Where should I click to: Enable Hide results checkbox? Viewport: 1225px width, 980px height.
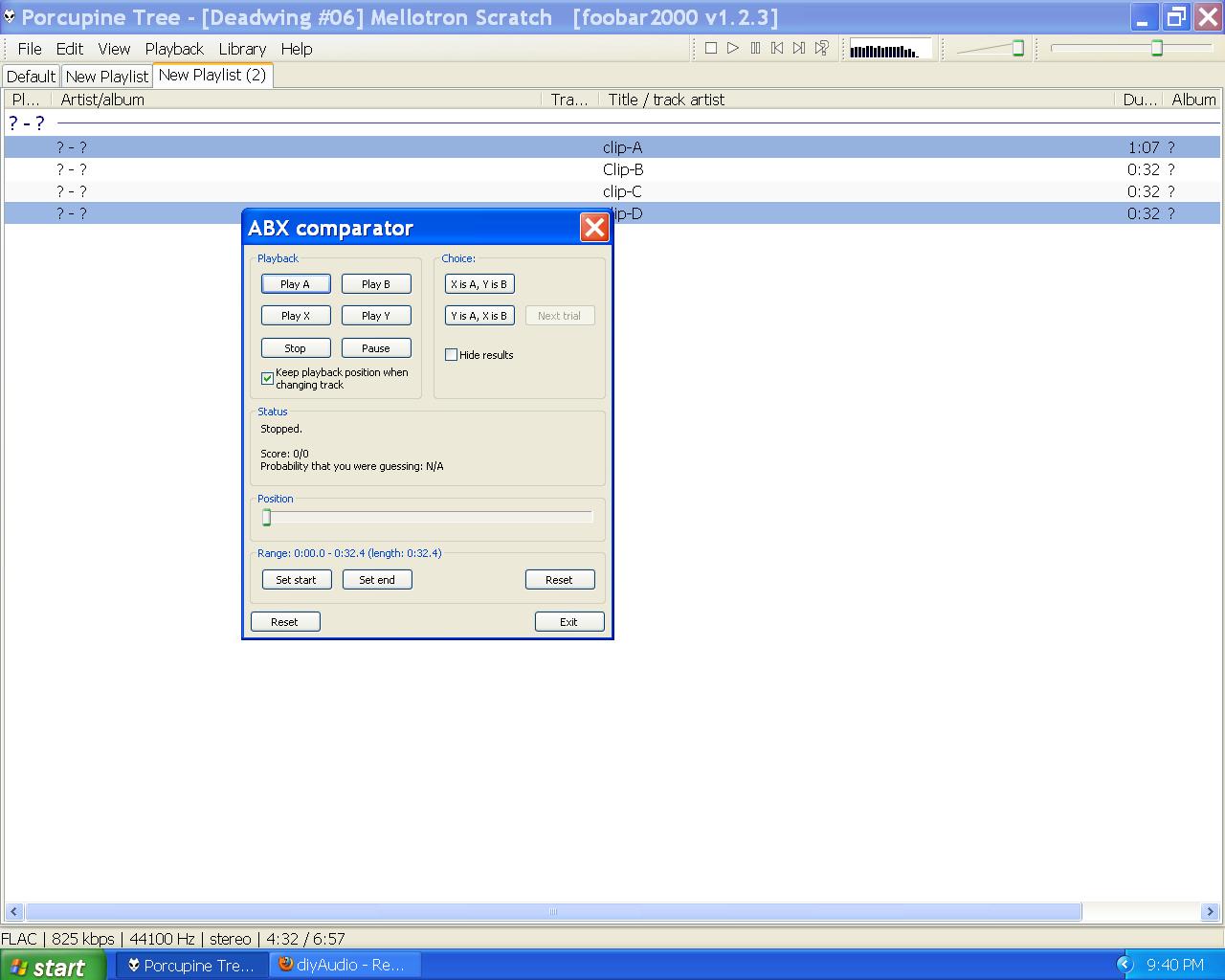coord(451,355)
